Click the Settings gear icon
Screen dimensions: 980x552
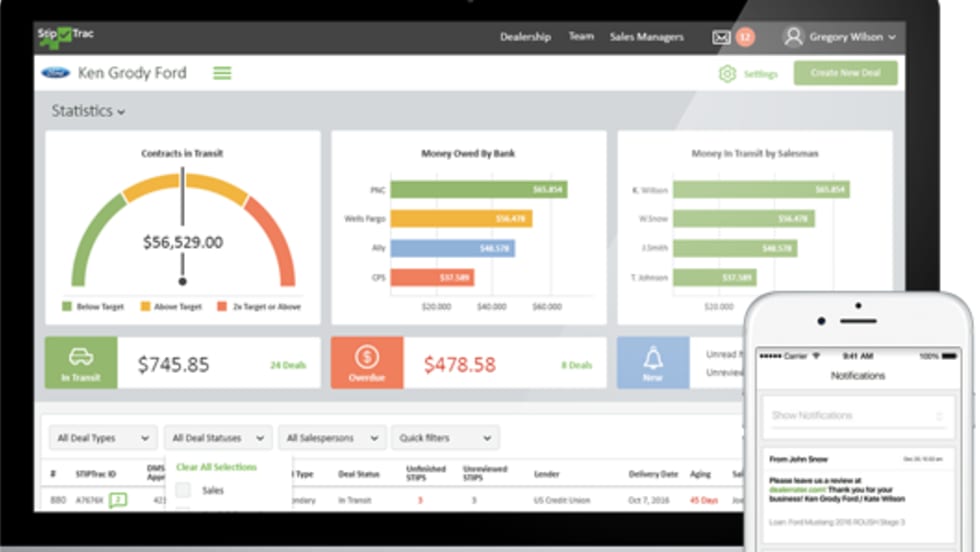pos(727,74)
